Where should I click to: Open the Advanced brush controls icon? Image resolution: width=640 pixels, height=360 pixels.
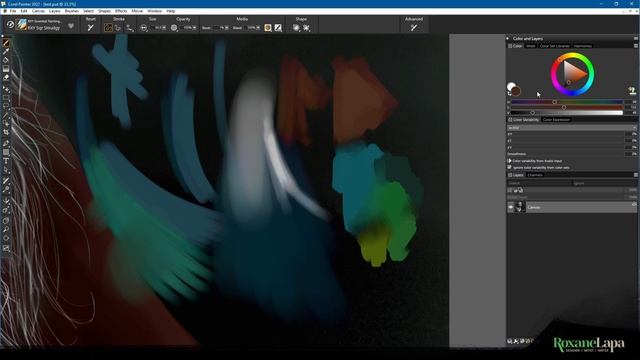point(414,28)
